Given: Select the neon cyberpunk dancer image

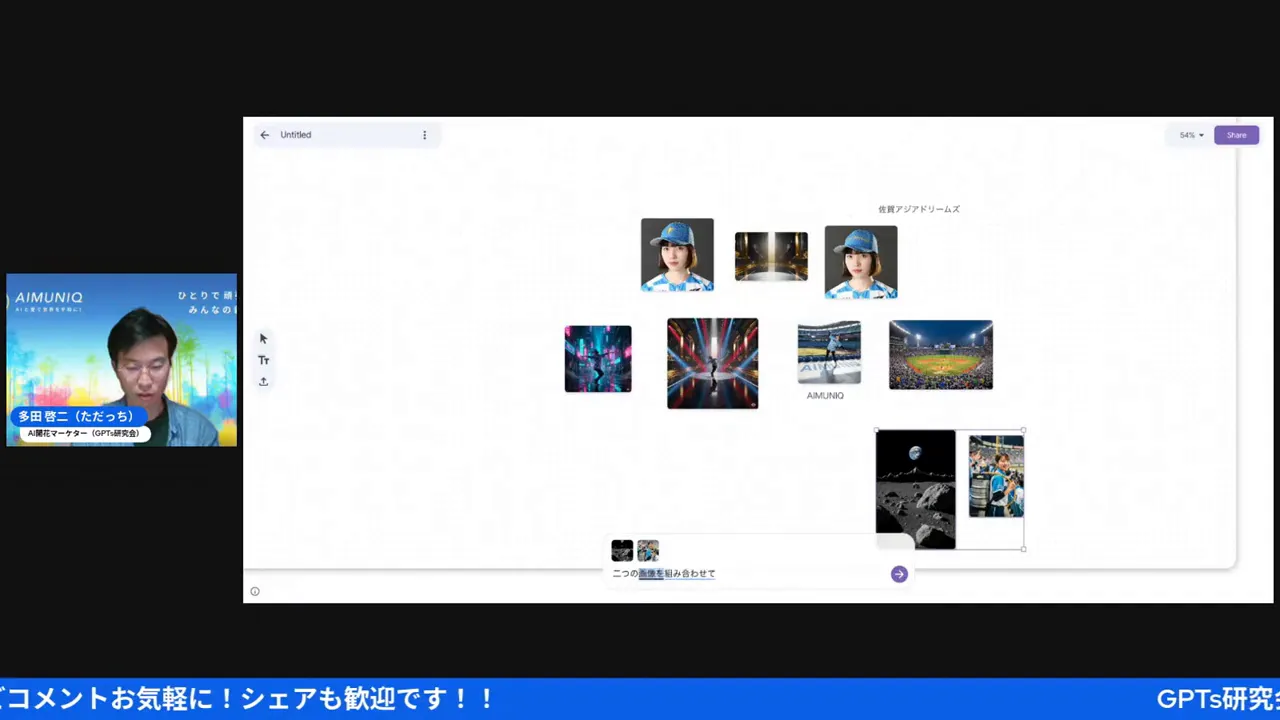Looking at the screenshot, I should click(598, 359).
